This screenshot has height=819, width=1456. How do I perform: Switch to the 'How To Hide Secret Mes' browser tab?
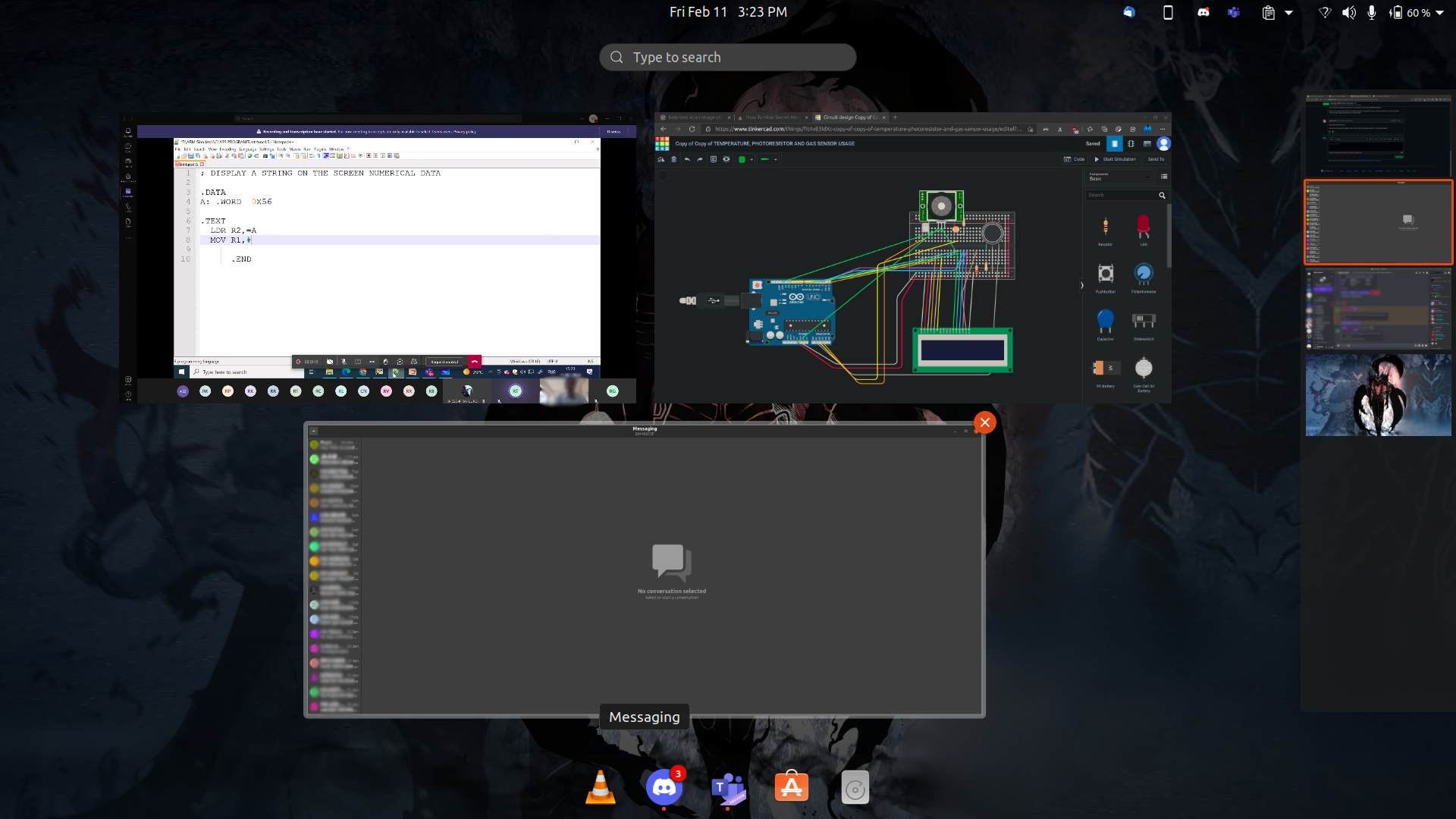point(770,118)
